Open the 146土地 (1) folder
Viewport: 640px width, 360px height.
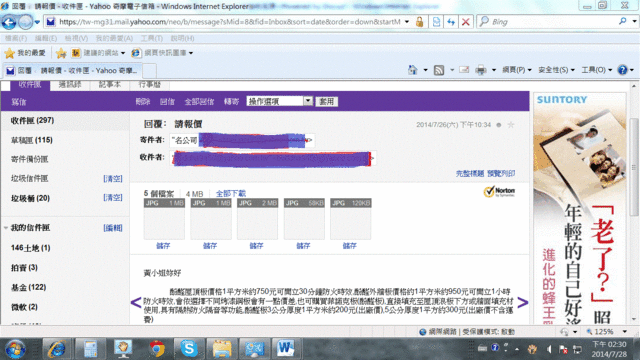click(x=31, y=248)
